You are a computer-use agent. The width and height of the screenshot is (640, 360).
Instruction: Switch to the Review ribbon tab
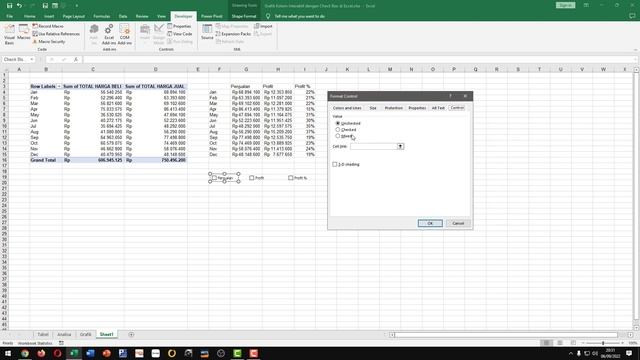point(142,16)
